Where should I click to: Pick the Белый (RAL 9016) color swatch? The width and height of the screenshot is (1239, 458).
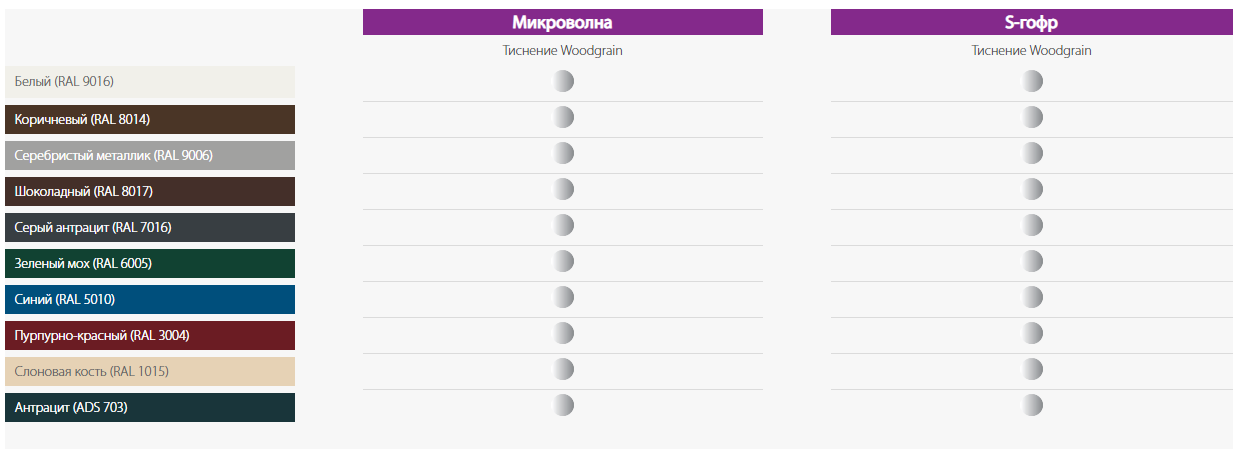tap(150, 81)
